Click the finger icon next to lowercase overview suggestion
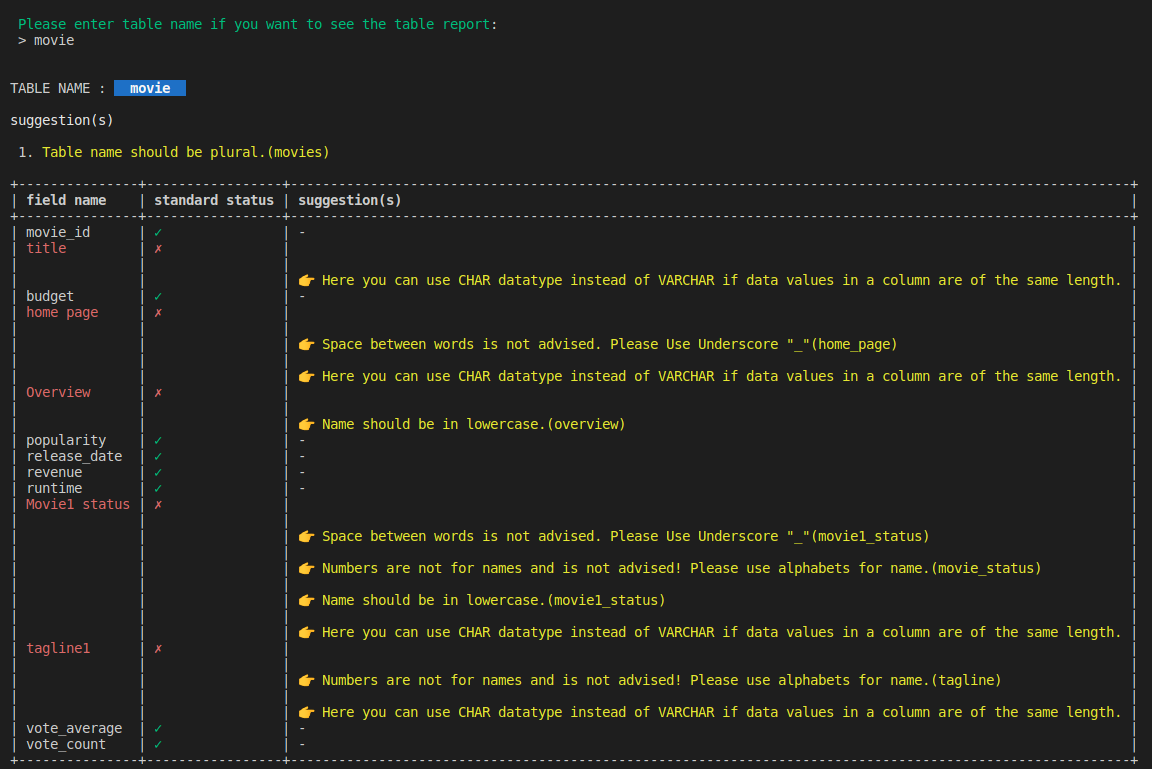Viewport: 1152px width, 769px height. coord(306,423)
